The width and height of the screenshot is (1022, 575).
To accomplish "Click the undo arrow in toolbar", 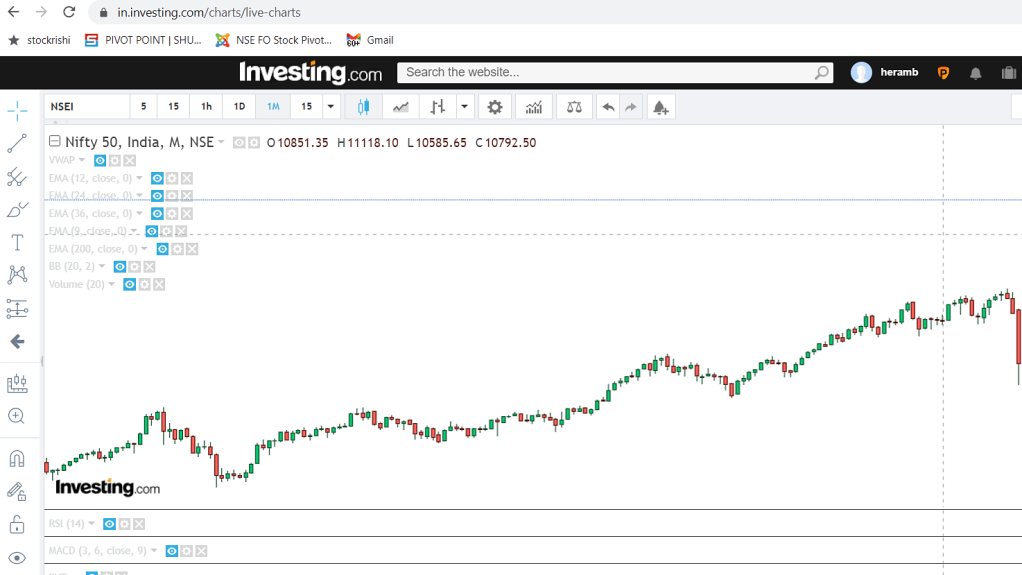I will point(608,107).
